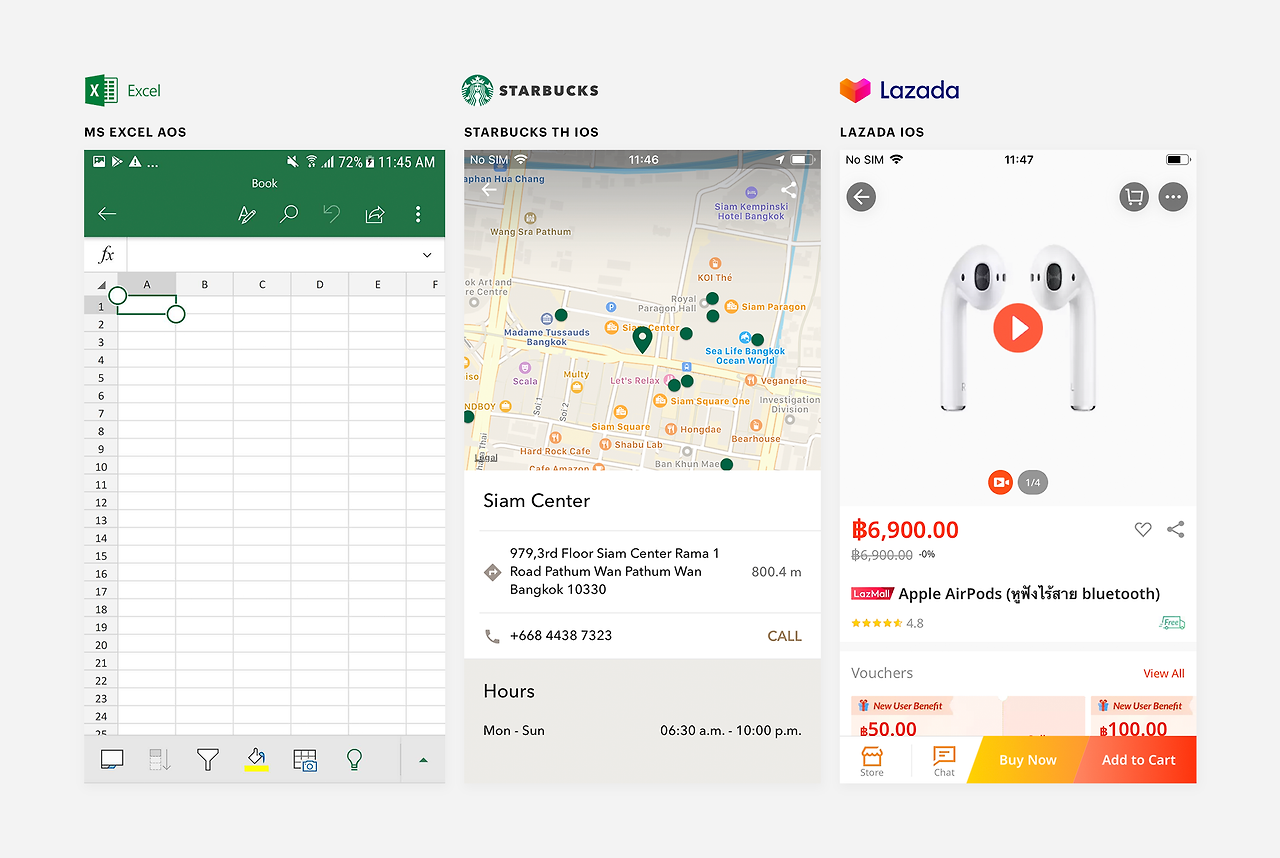Image resolution: width=1280 pixels, height=858 pixels.
Task: Click the Buy Now button
Action: (1027, 760)
